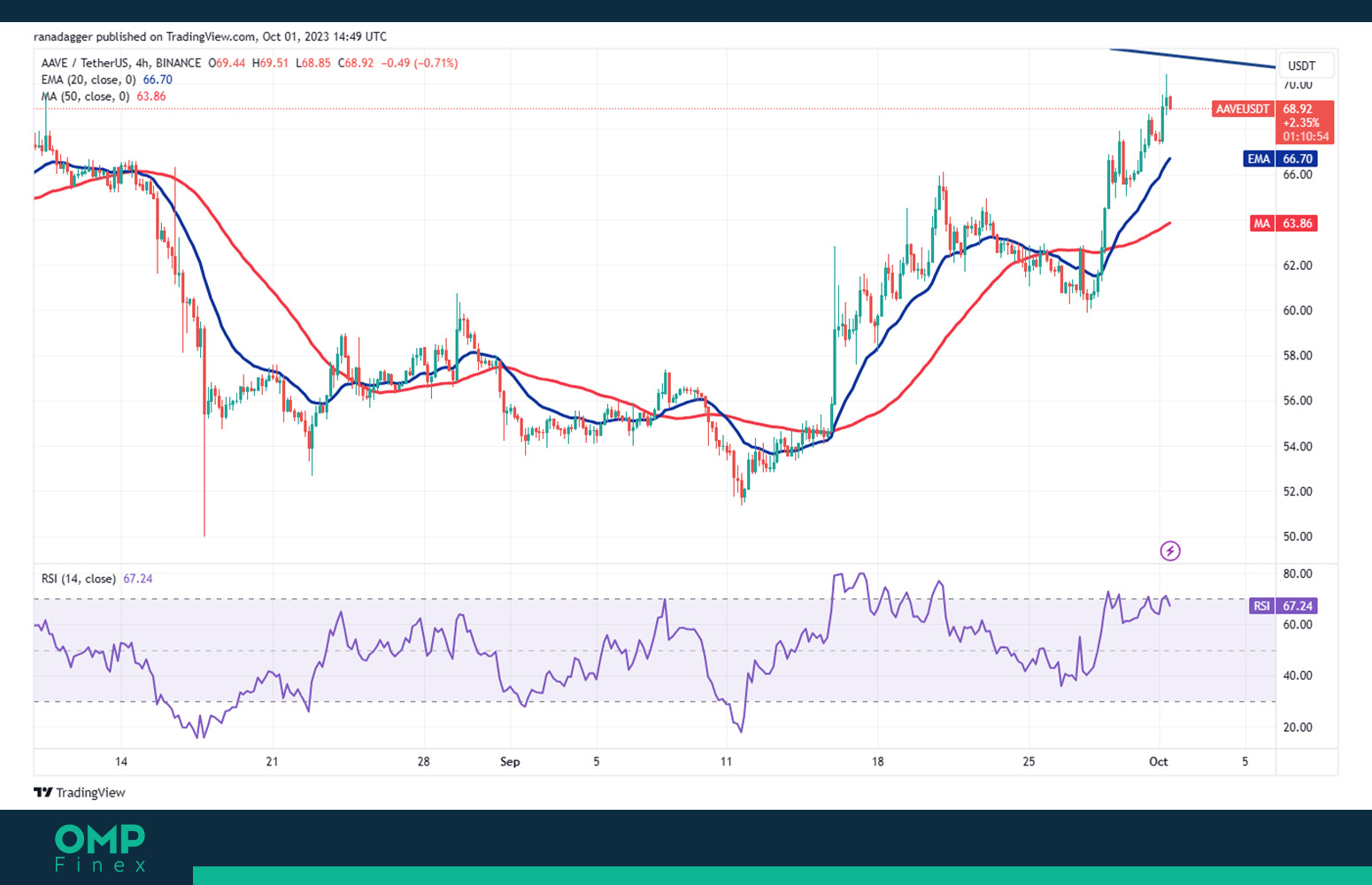The image size is (1372, 885).
Task: Click the purple RSI 67.24 axis label
Action: (1283, 605)
